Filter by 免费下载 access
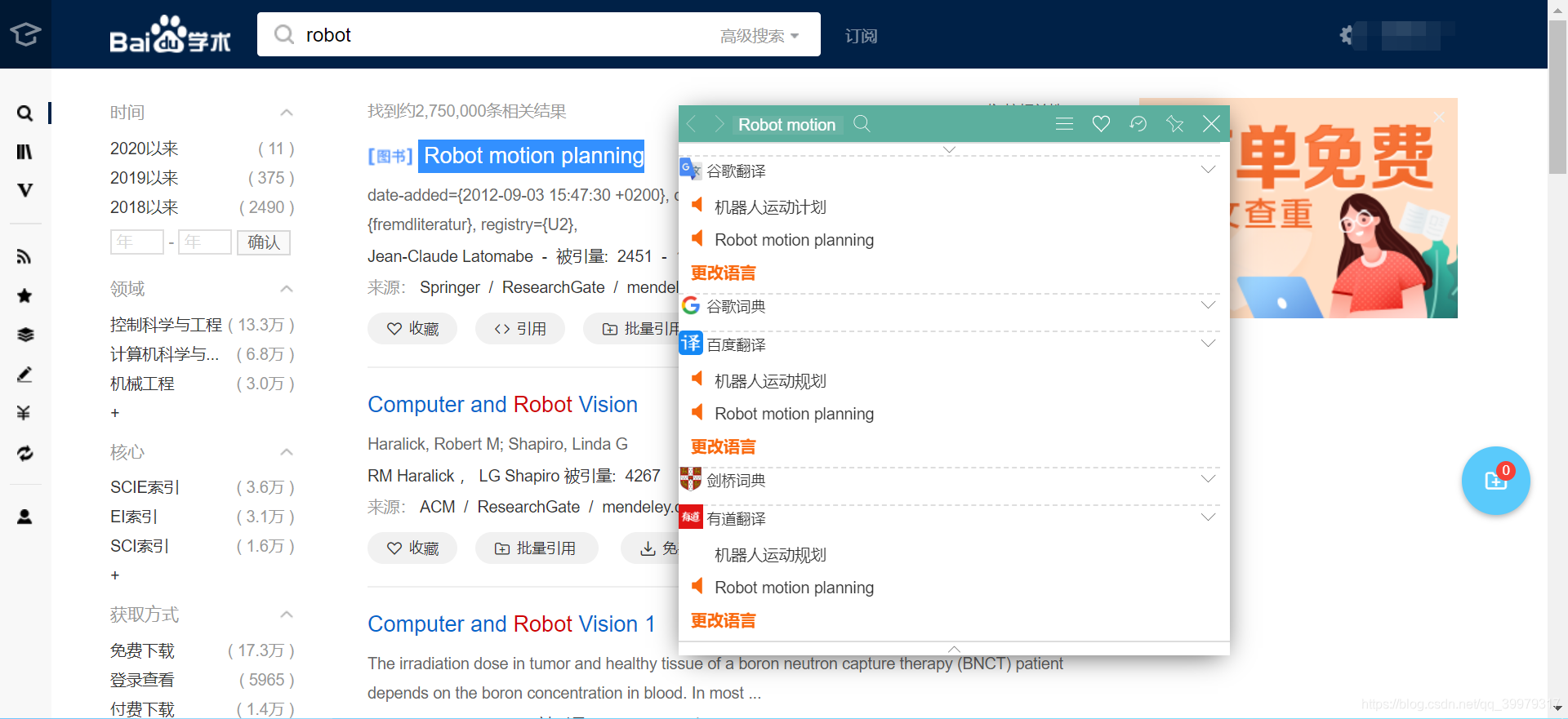The width and height of the screenshot is (1568, 719). 142,650
